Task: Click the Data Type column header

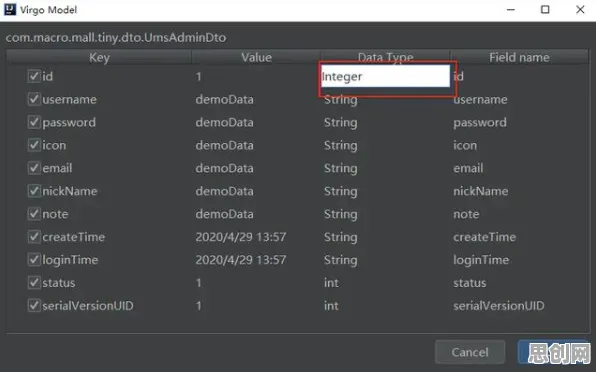Action: pyautogui.click(x=385, y=57)
